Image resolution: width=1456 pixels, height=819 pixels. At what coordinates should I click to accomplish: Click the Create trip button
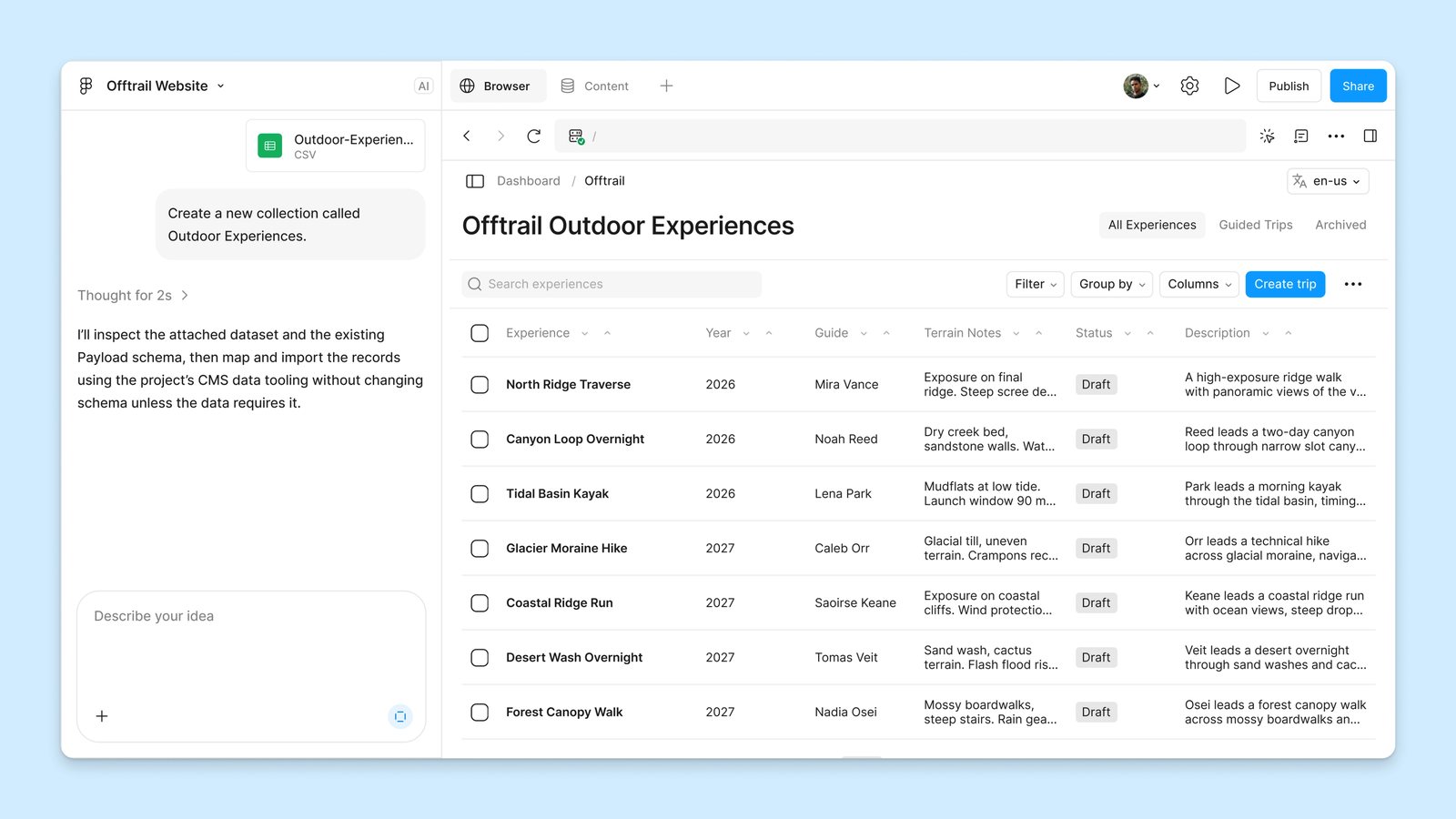[x=1285, y=284]
